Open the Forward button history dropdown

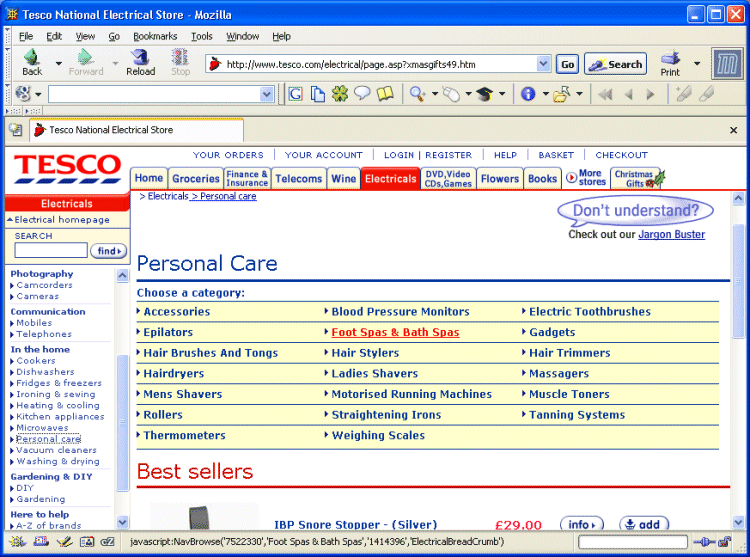pos(115,63)
